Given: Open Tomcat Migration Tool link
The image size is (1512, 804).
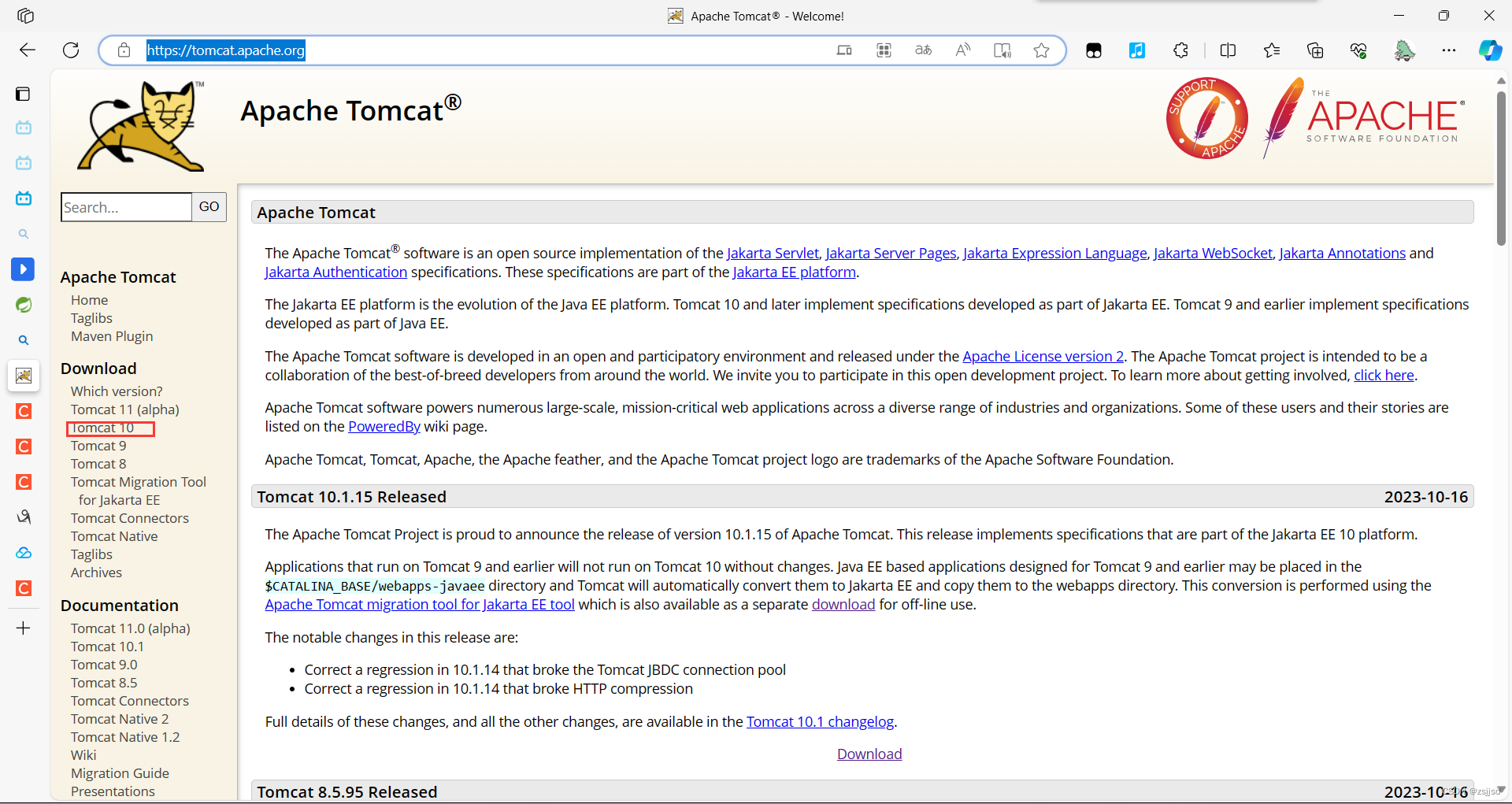Looking at the screenshot, I should (139, 491).
